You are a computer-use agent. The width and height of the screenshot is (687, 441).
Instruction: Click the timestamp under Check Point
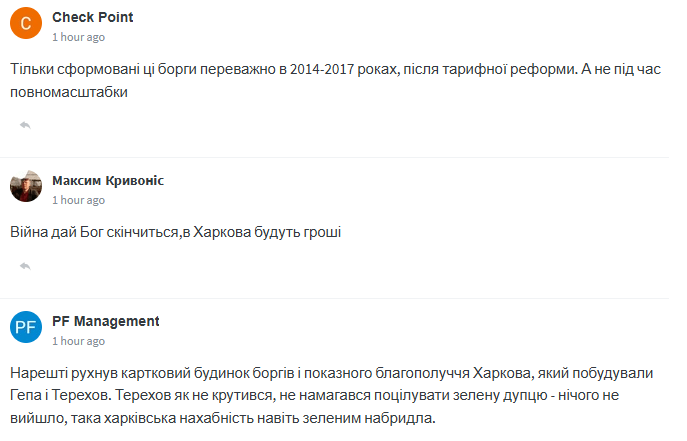78,37
